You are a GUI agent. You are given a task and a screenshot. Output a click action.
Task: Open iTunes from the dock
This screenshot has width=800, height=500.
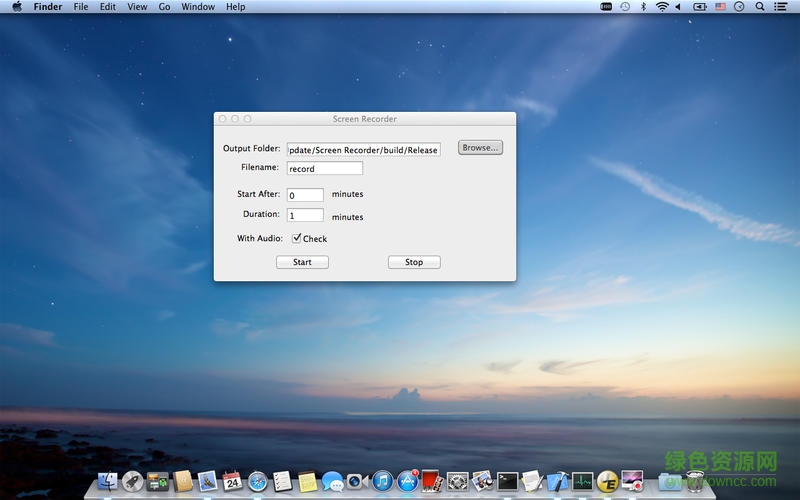coord(383,482)
